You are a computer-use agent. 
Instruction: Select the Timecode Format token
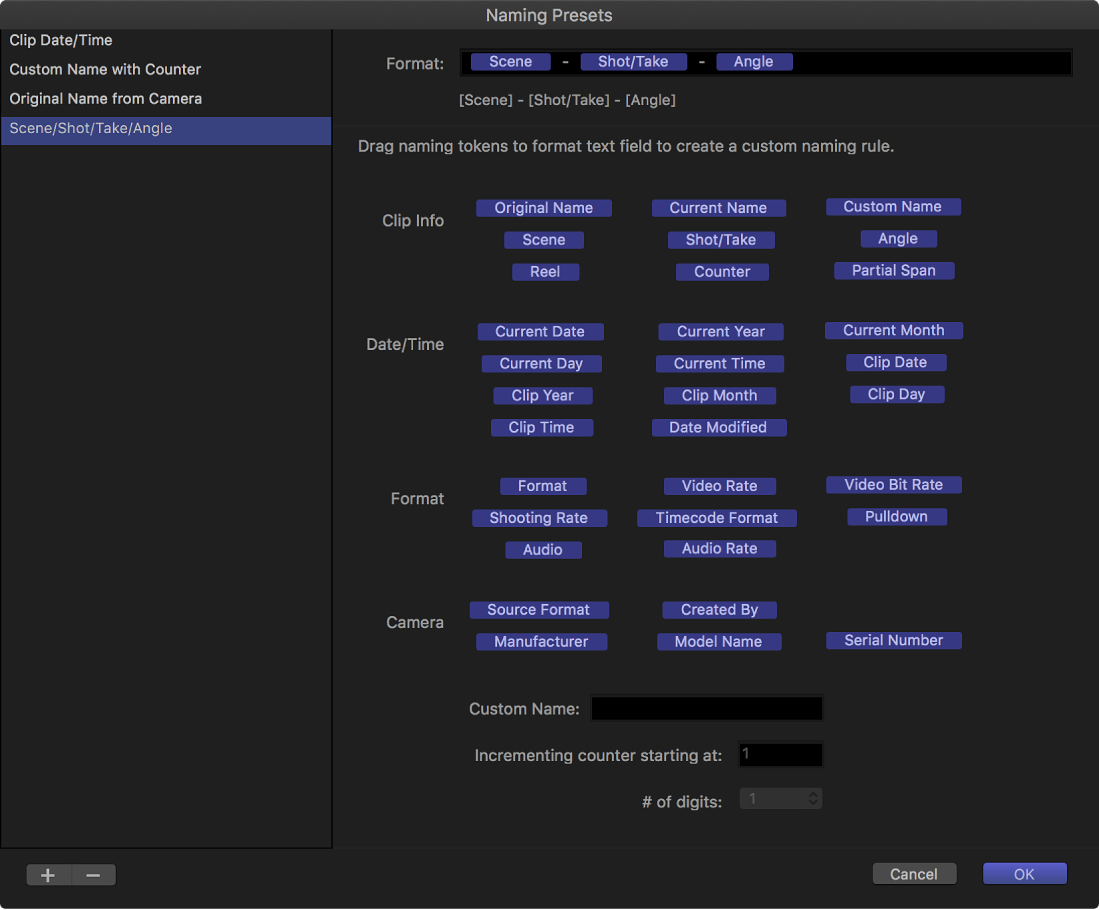click(717, 517)
